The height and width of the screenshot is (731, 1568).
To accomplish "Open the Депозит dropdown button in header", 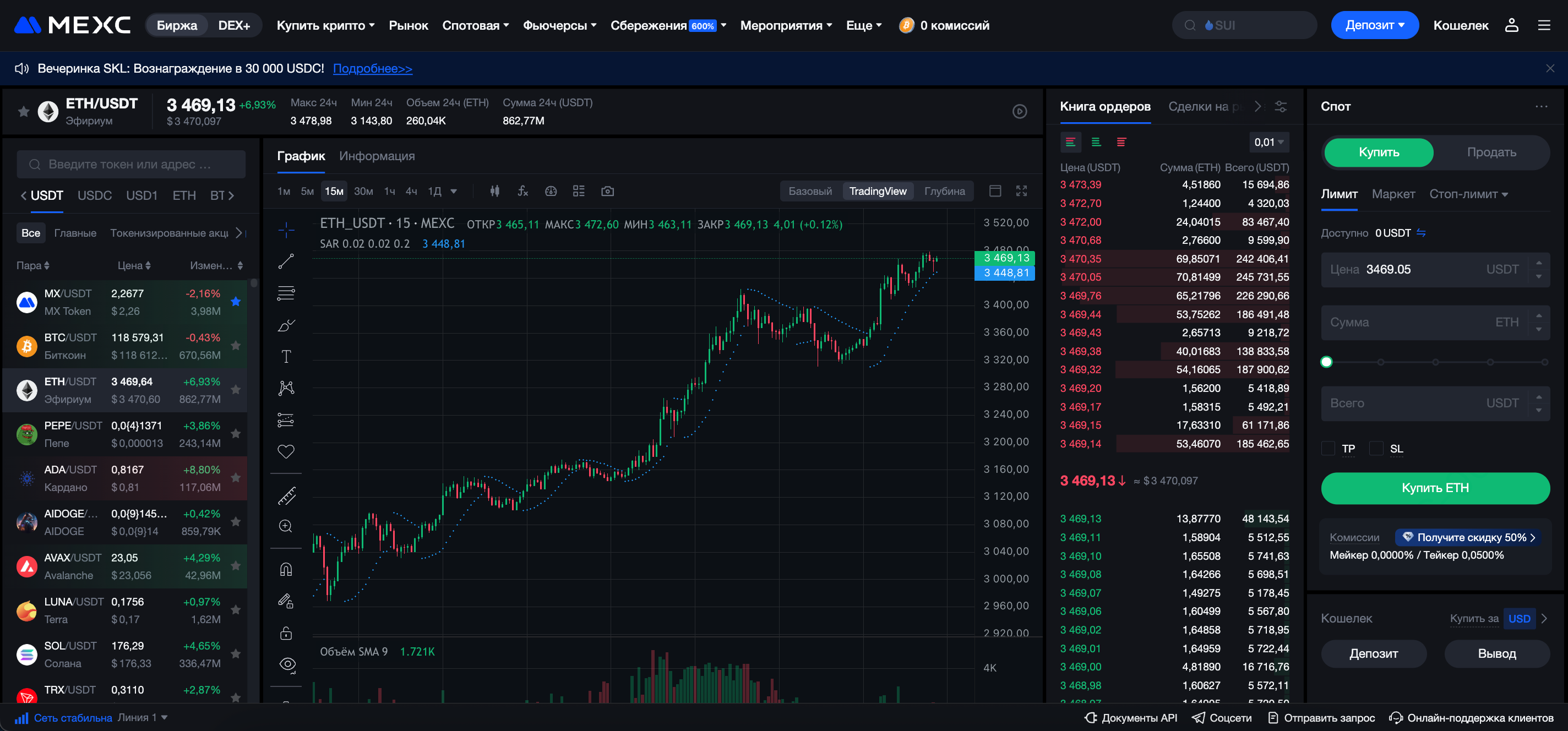I will (x=1374, y=25).
